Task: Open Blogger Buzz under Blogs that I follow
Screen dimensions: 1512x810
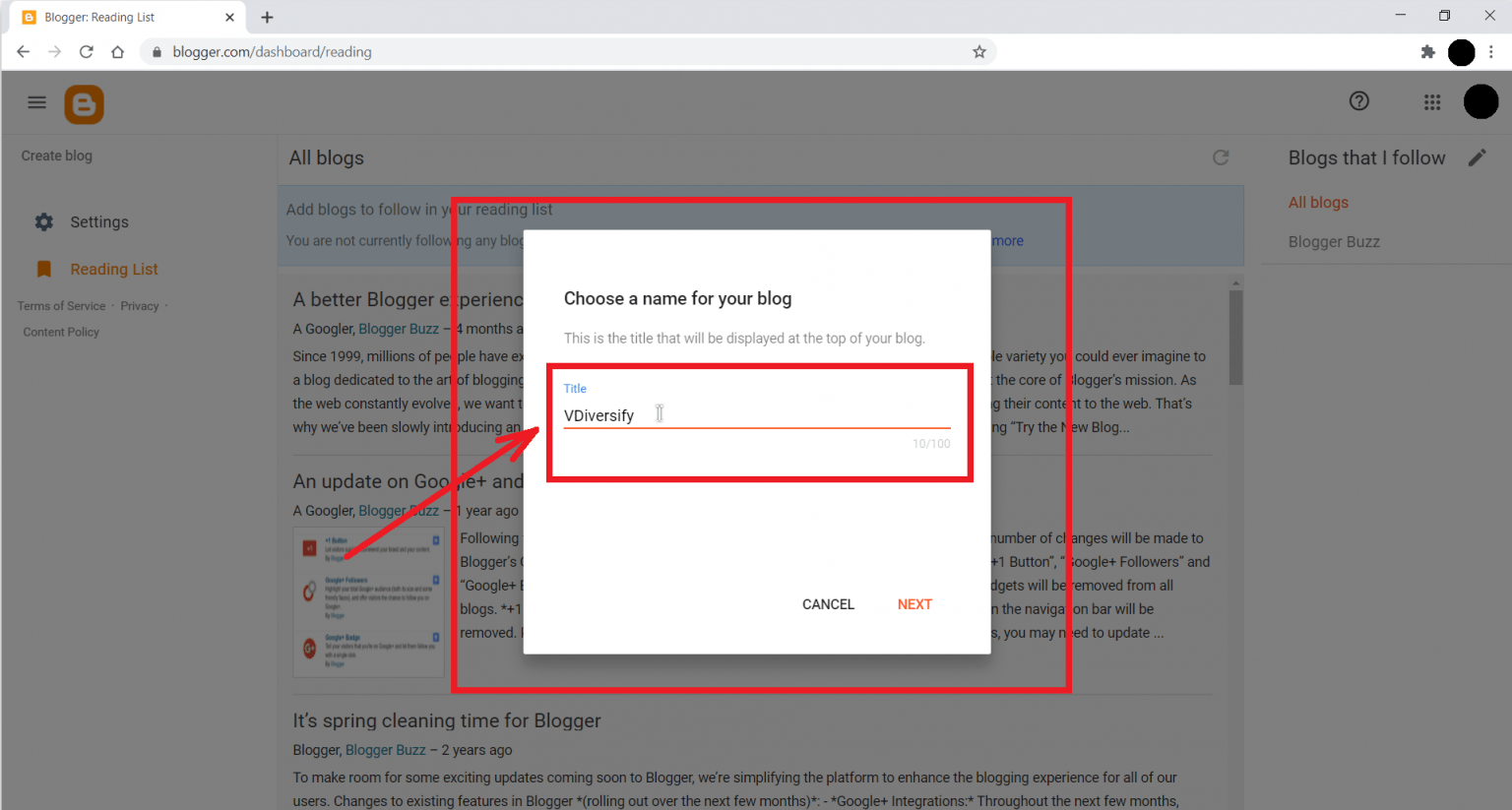Action: [x=1334, y=241]
